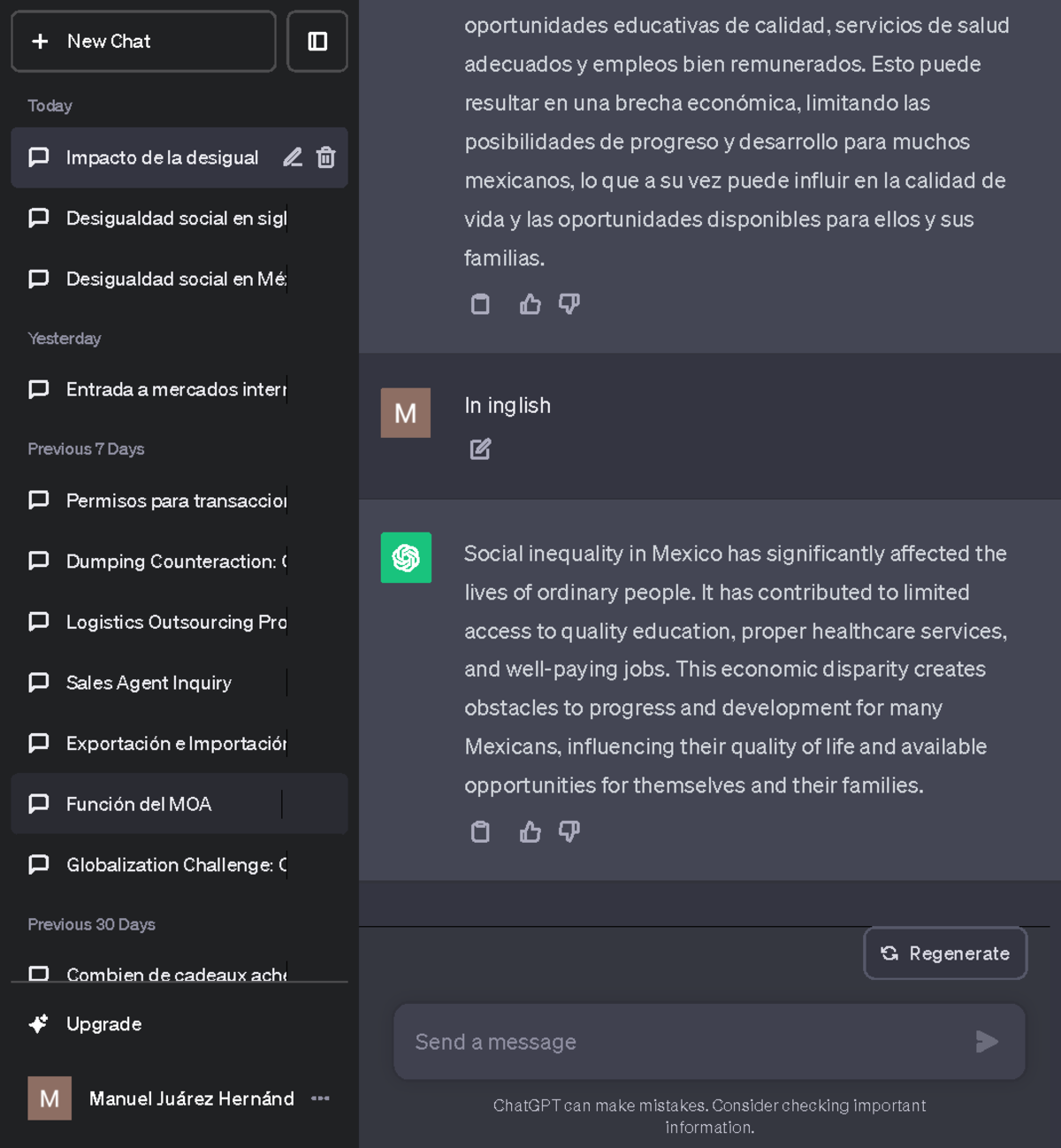Open the Upgrade option

(103, 1024)
